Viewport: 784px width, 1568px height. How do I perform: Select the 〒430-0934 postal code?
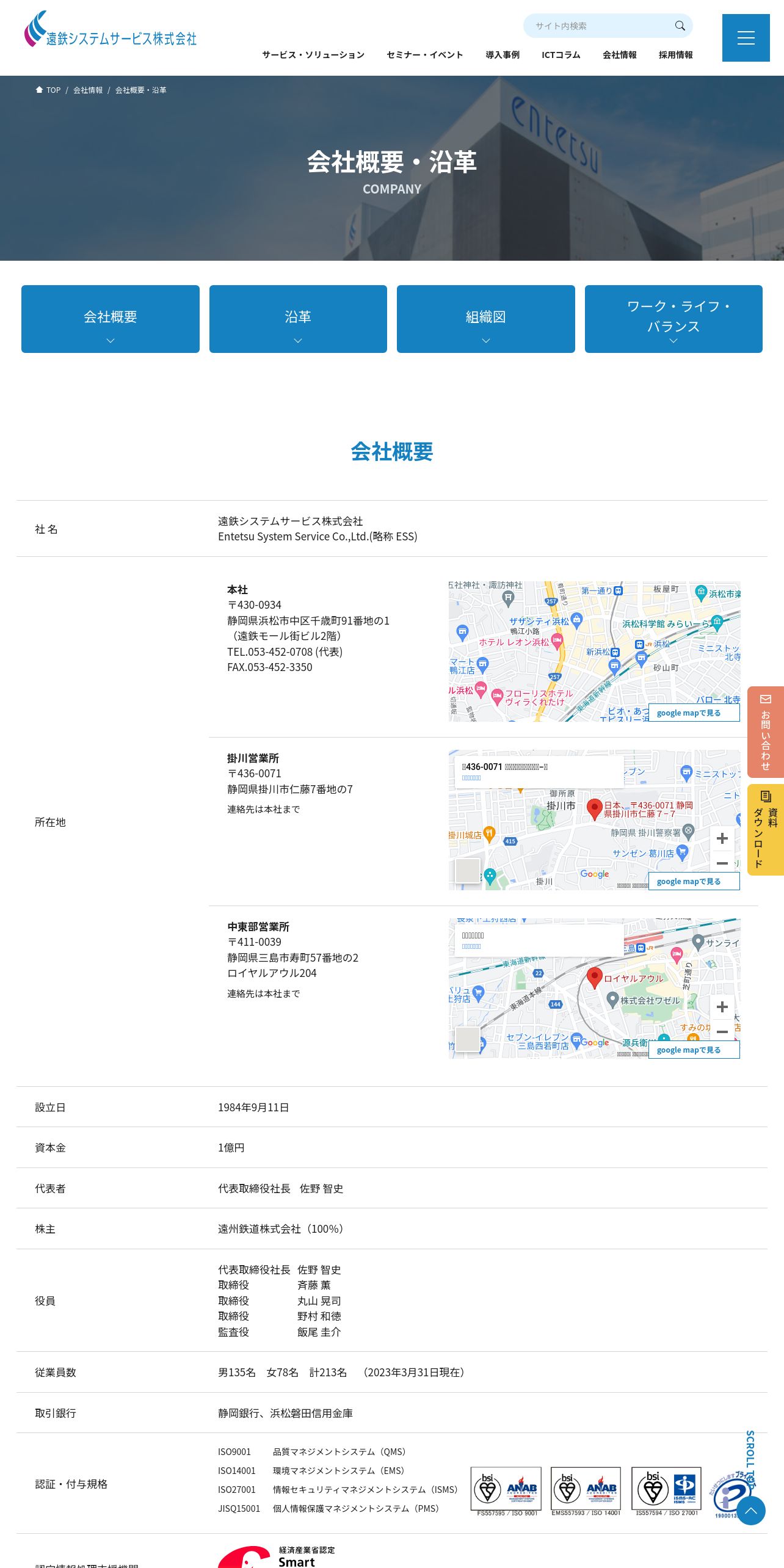pos(254,605)
